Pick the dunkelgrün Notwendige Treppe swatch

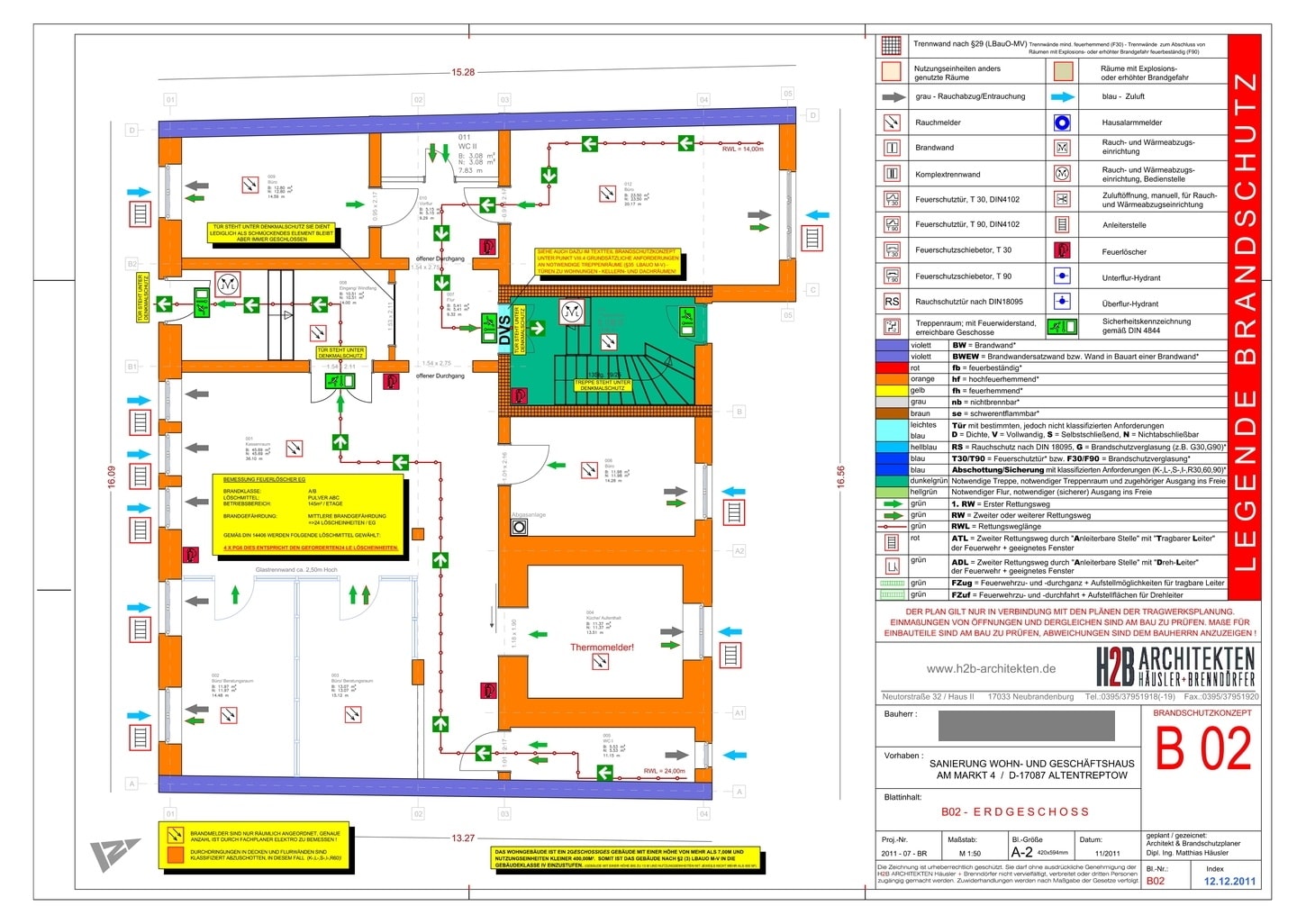tap(892, 481)
